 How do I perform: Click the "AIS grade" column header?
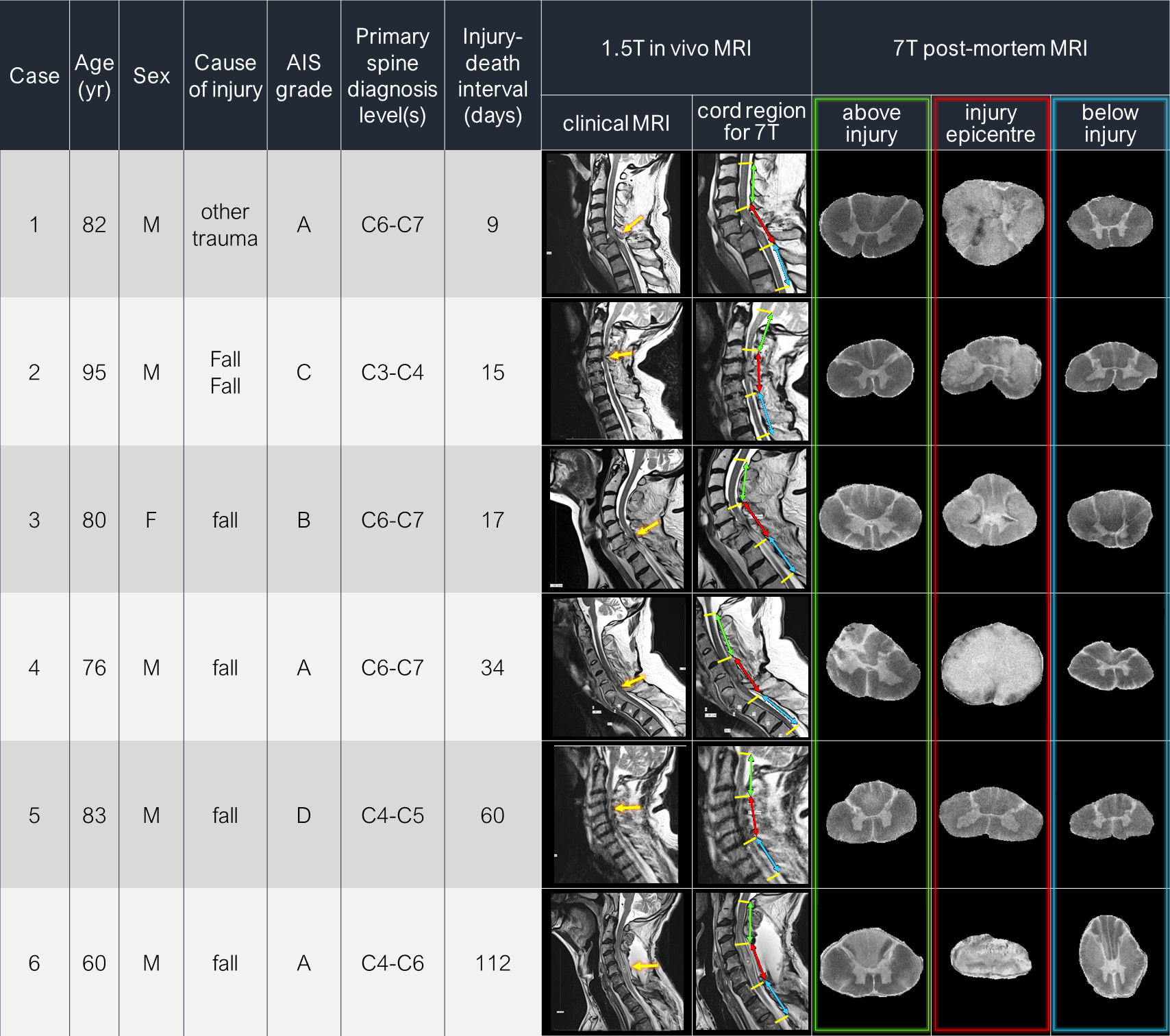(303, 75)
